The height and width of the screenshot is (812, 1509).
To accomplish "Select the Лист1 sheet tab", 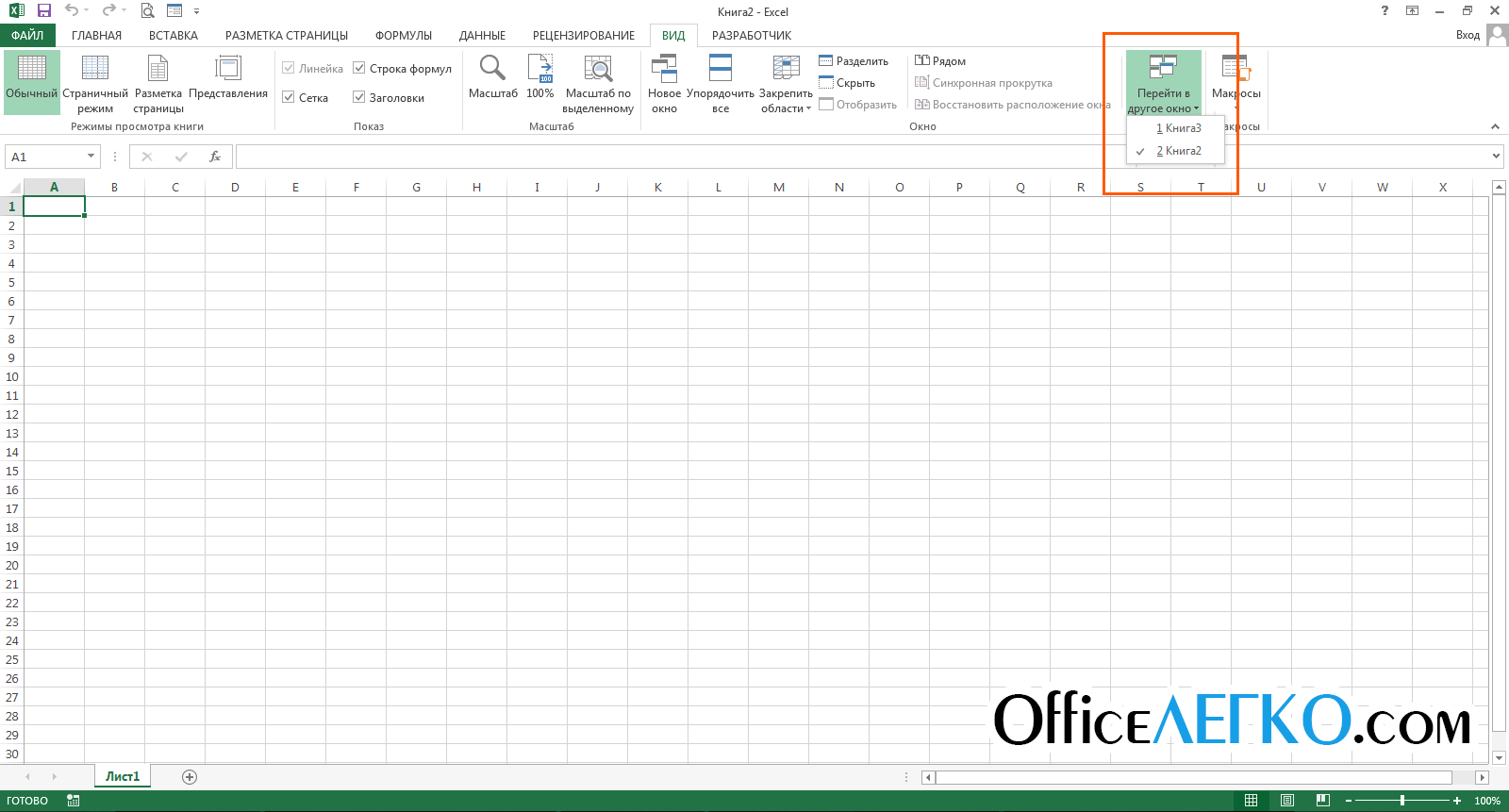I will pos(123,776).
